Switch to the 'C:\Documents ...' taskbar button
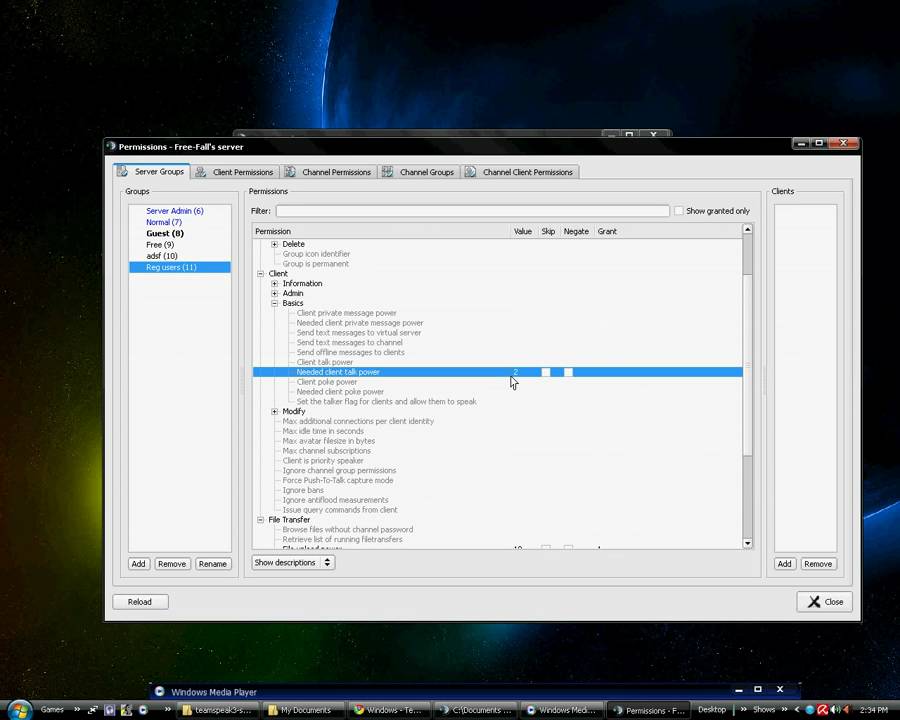The height and width of the screenshot is (720, 900). [476, 710]
